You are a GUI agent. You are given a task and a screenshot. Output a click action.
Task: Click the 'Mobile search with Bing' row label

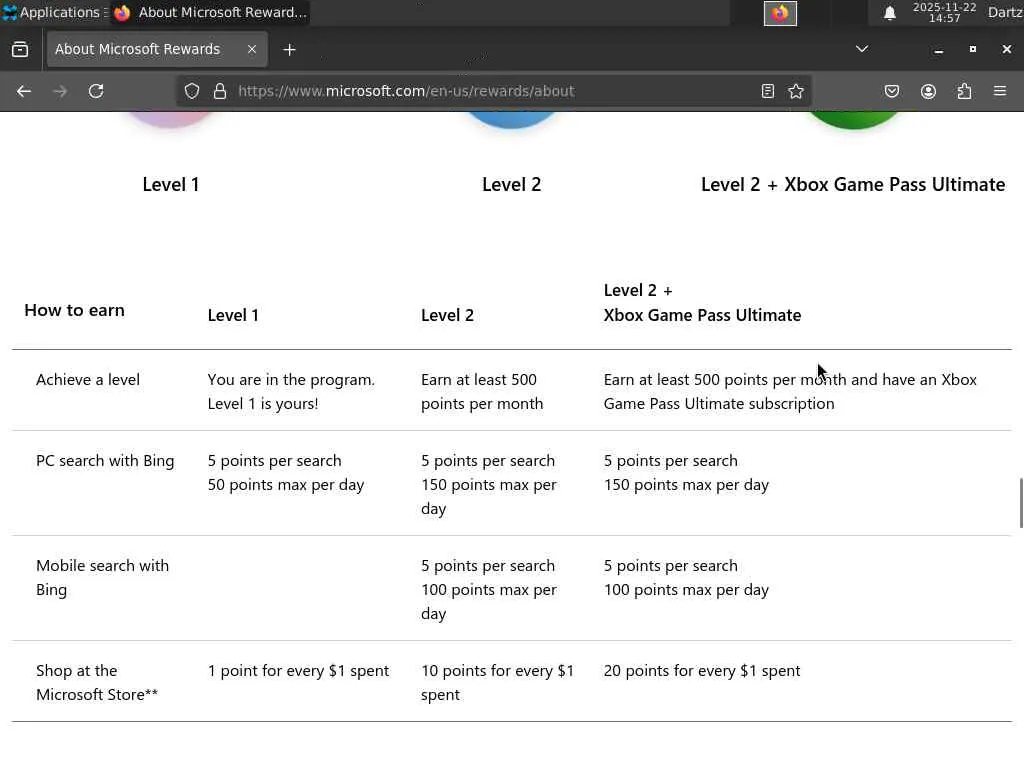tap(103, 578)
